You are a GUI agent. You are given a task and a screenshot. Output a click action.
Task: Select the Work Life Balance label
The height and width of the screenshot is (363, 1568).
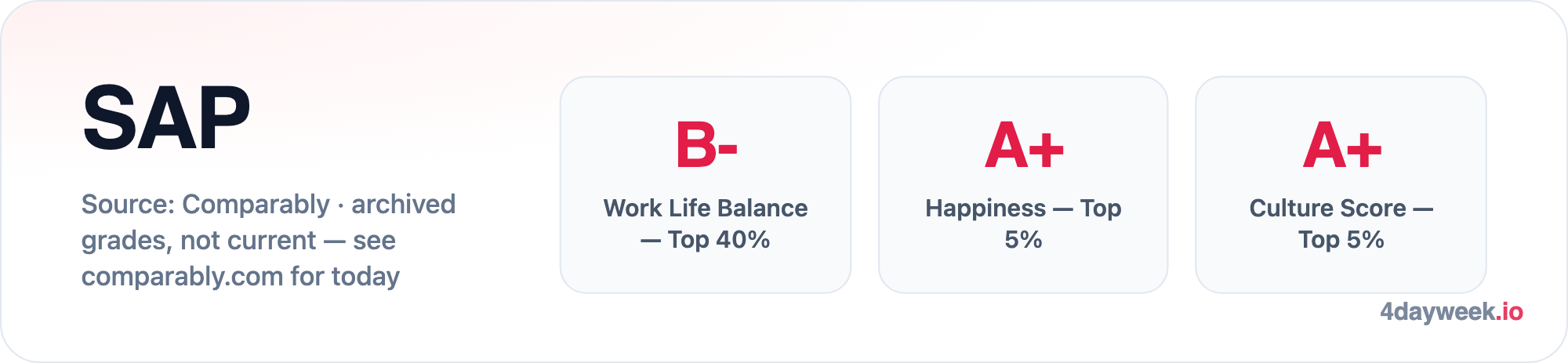706,208
